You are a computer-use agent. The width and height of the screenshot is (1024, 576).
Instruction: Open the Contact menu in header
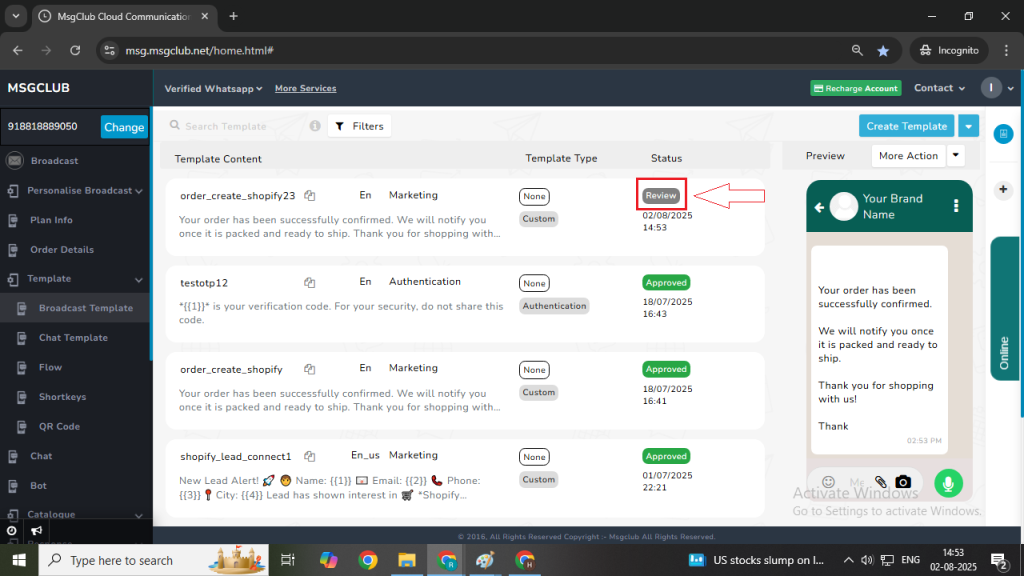click(x=939, y=88)
